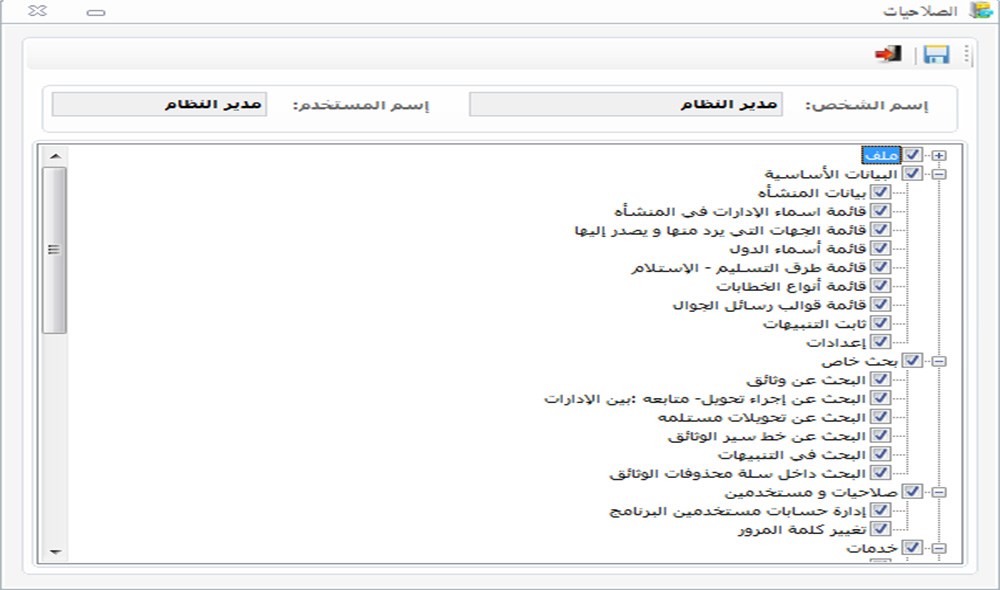Disable the تغيير كلمة المرور permission checkbox
The height and width of the screenshot is (590, 1000).
coord(880,529)
